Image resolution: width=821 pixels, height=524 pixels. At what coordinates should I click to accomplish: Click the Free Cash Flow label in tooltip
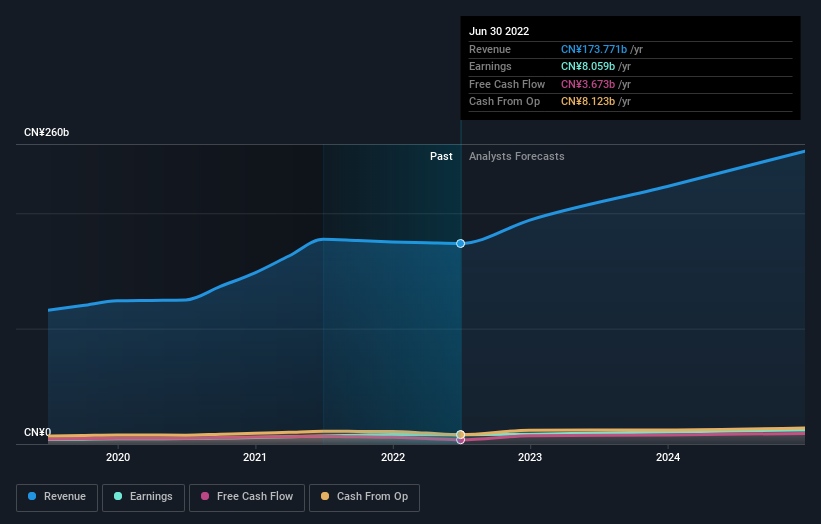[x=507, y=84]
